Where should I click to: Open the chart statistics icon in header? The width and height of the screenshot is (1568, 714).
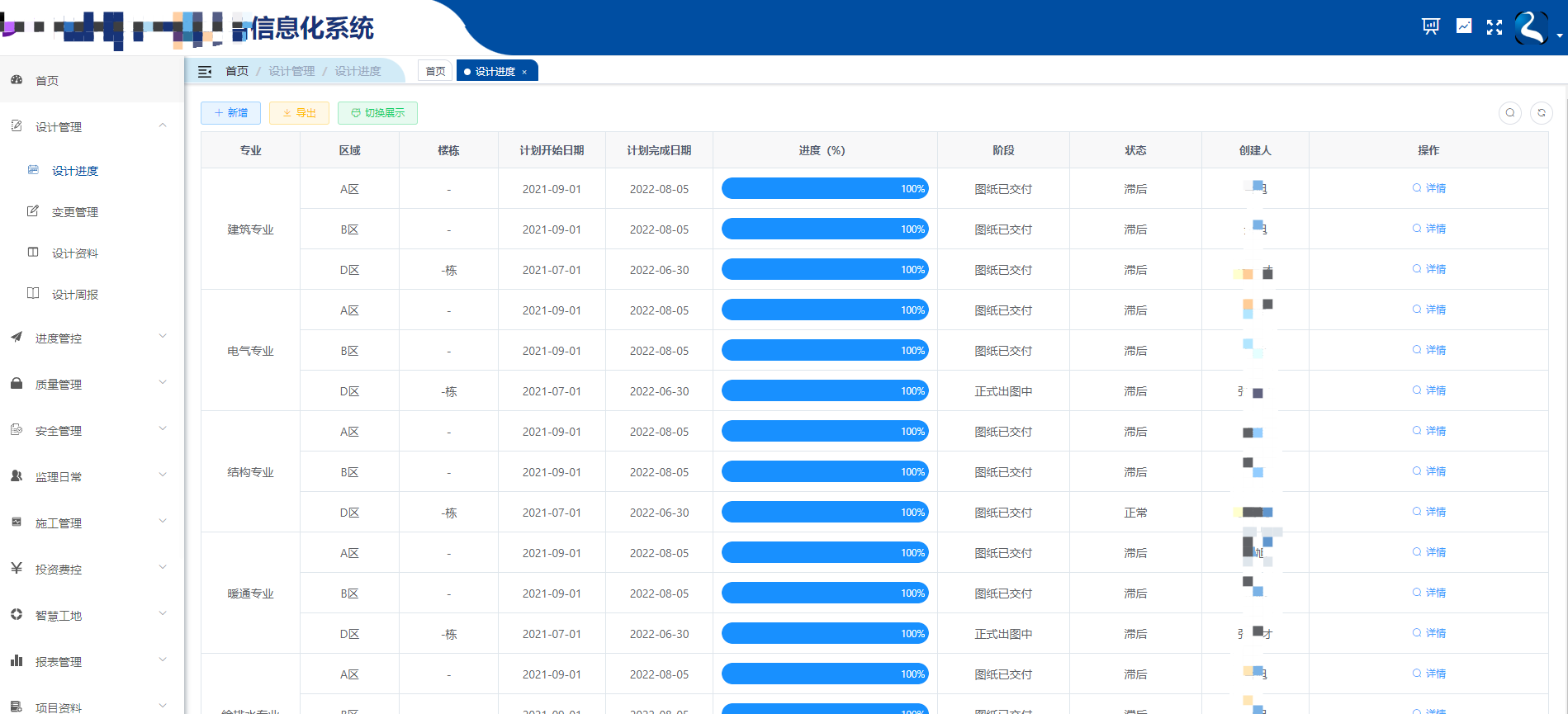1464,26
